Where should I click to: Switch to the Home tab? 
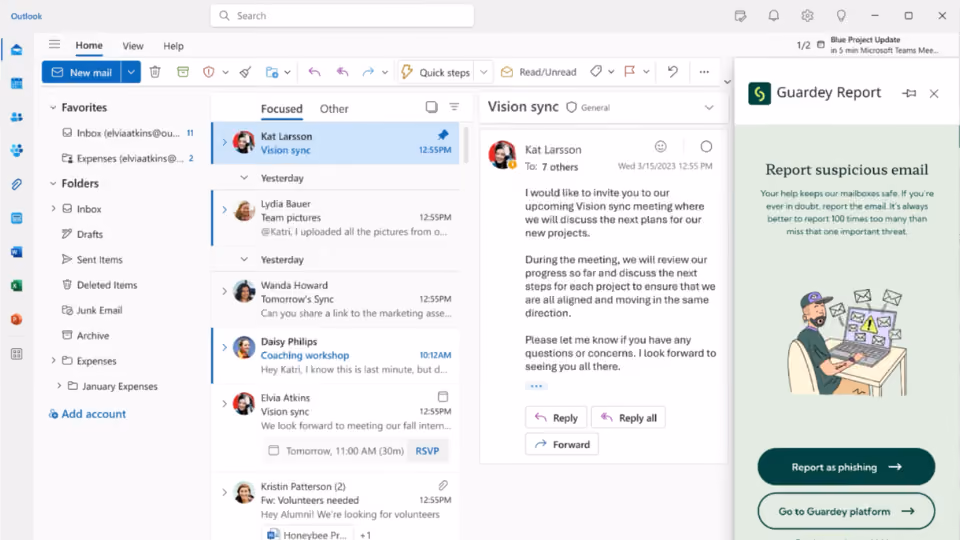(89, 45)
